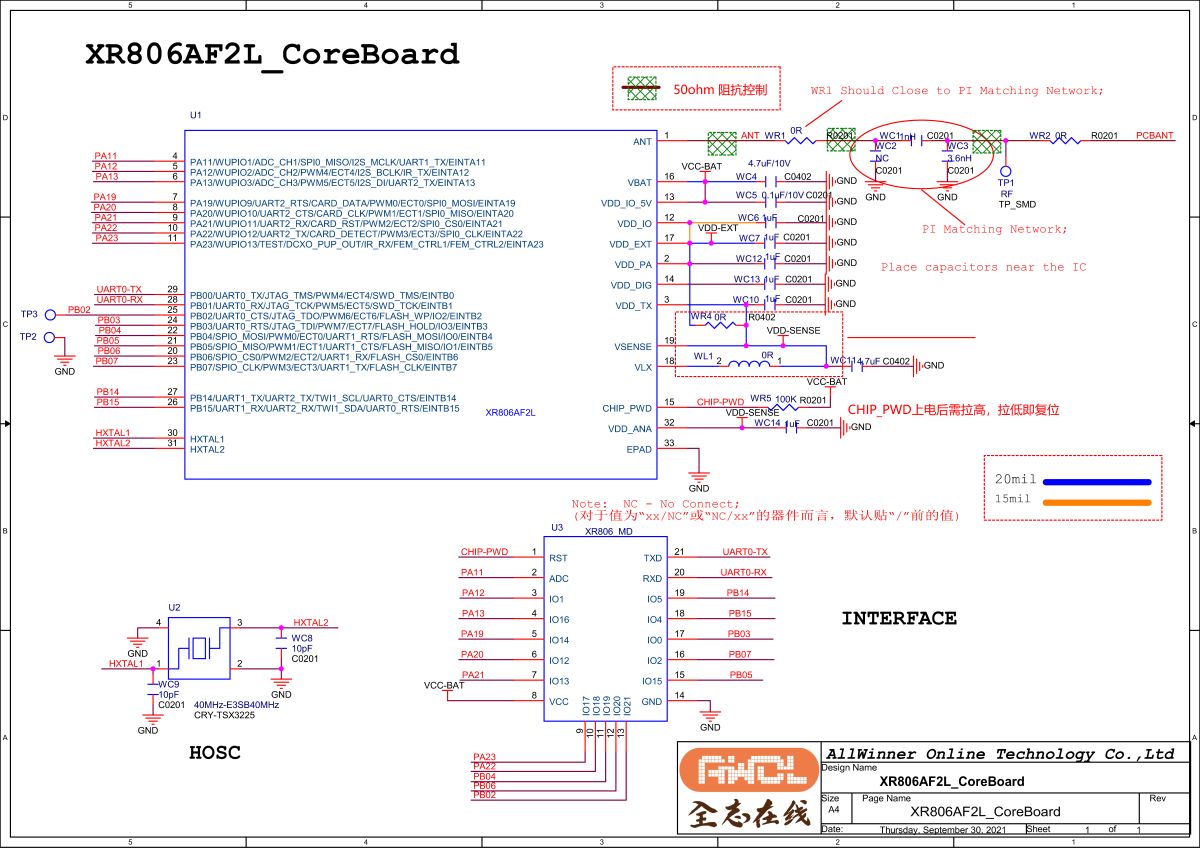The image size is (1200, 848).
Task: Select the RST pin label on U3
Action: 558,558
